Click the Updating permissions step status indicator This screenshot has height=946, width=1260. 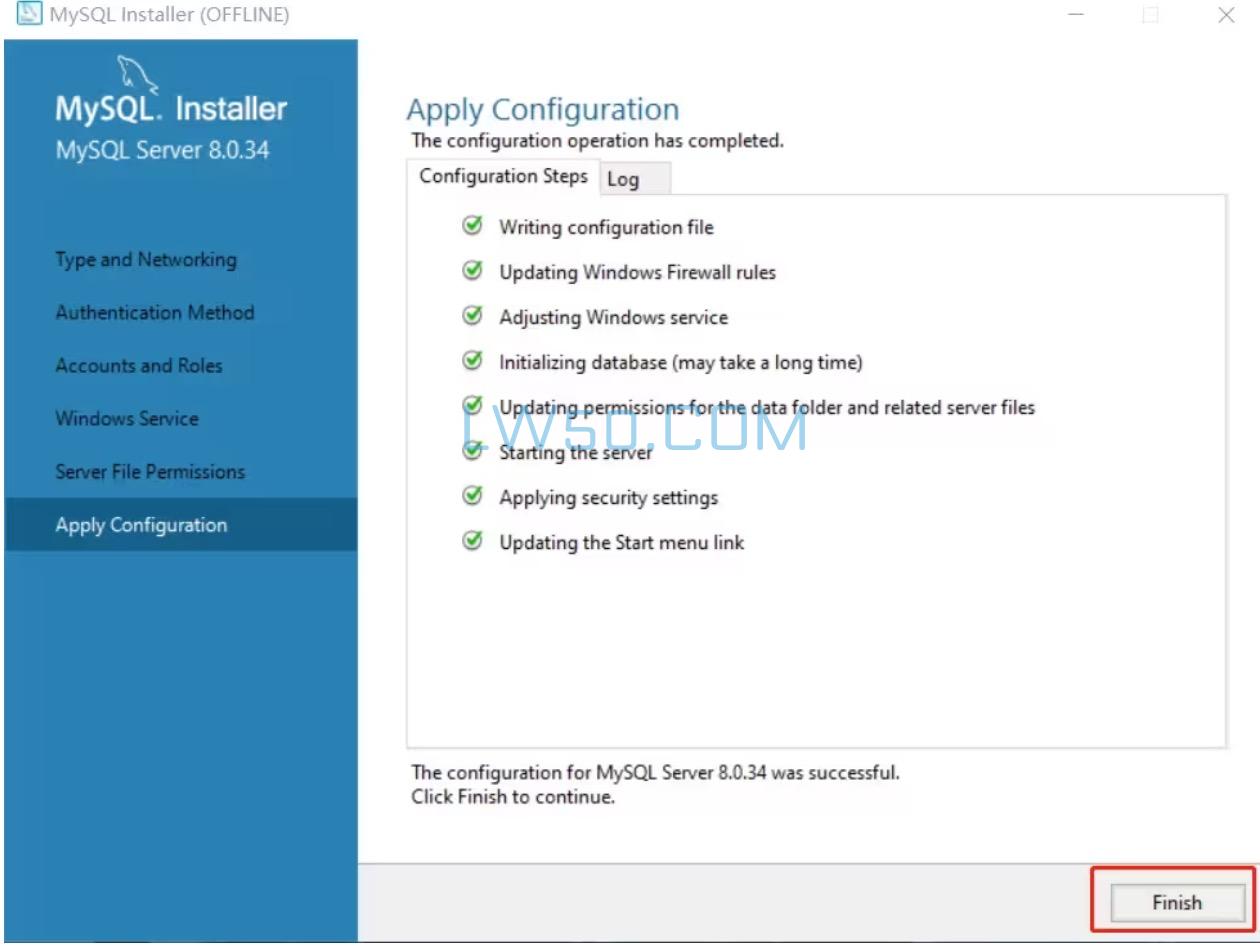tap(471, 407)
